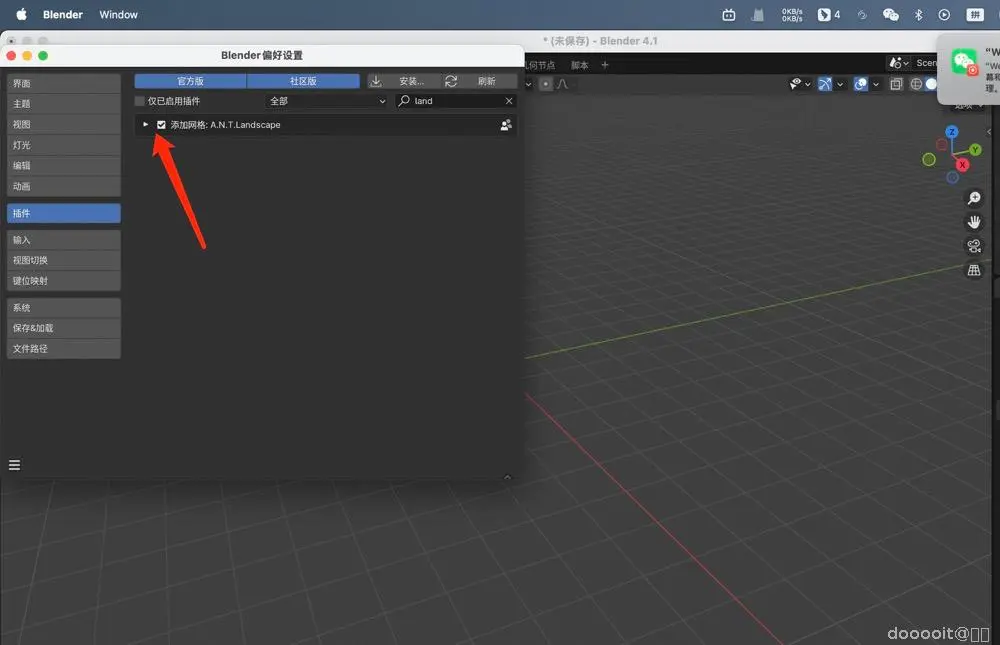1000x645 pixels.
Task: Toggle the show overlays icon
Action: coord(860,84)
